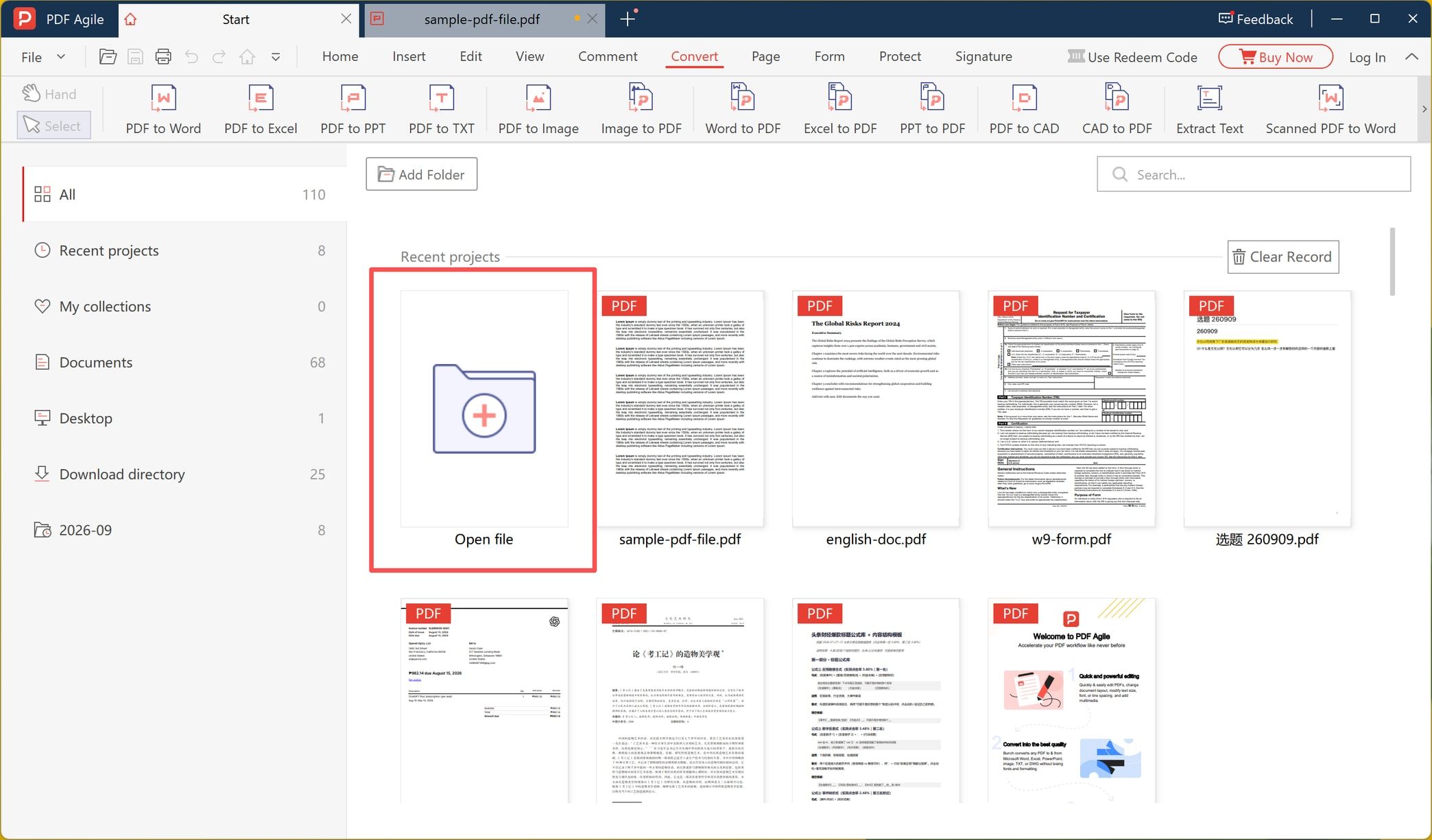Open Scanned PDF to Word tool
The height and width of the screenshot is (840, 1432).
[x=1330, y=110]
